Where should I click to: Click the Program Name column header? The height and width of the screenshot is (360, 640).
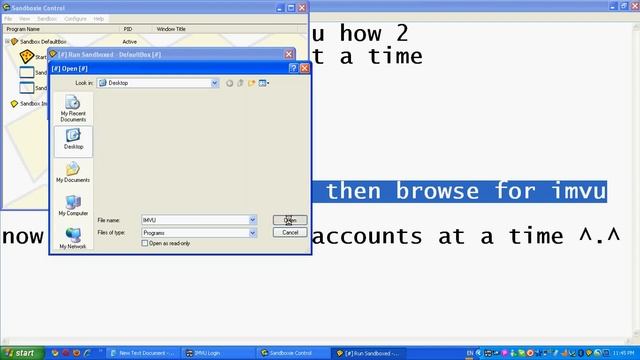point(61,29)
